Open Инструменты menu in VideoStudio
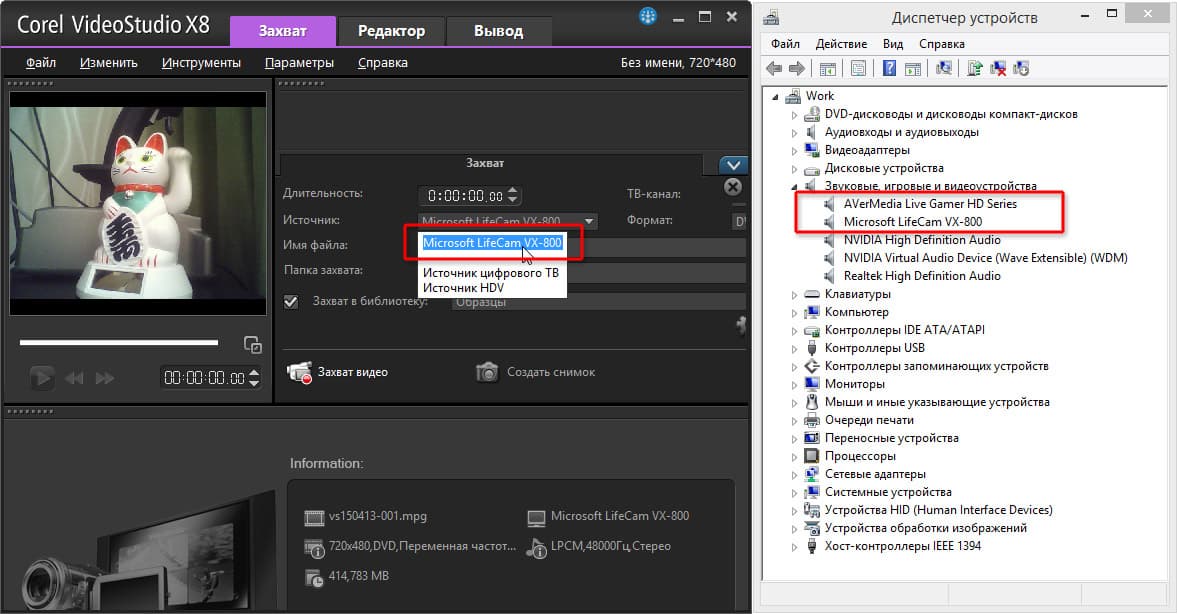The height and width of the screenshot is (614, 1177). (x=201, y=62)
